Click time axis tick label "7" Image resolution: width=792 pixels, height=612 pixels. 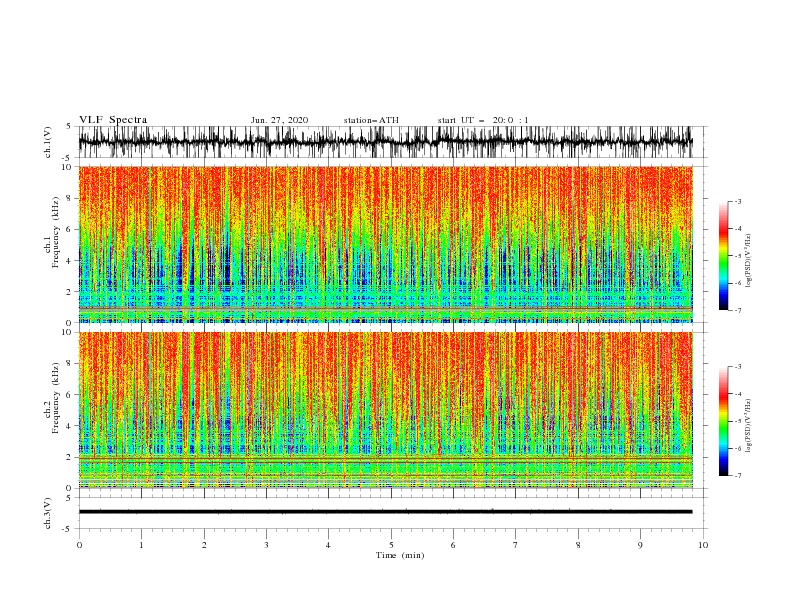(x=516, y=545)
